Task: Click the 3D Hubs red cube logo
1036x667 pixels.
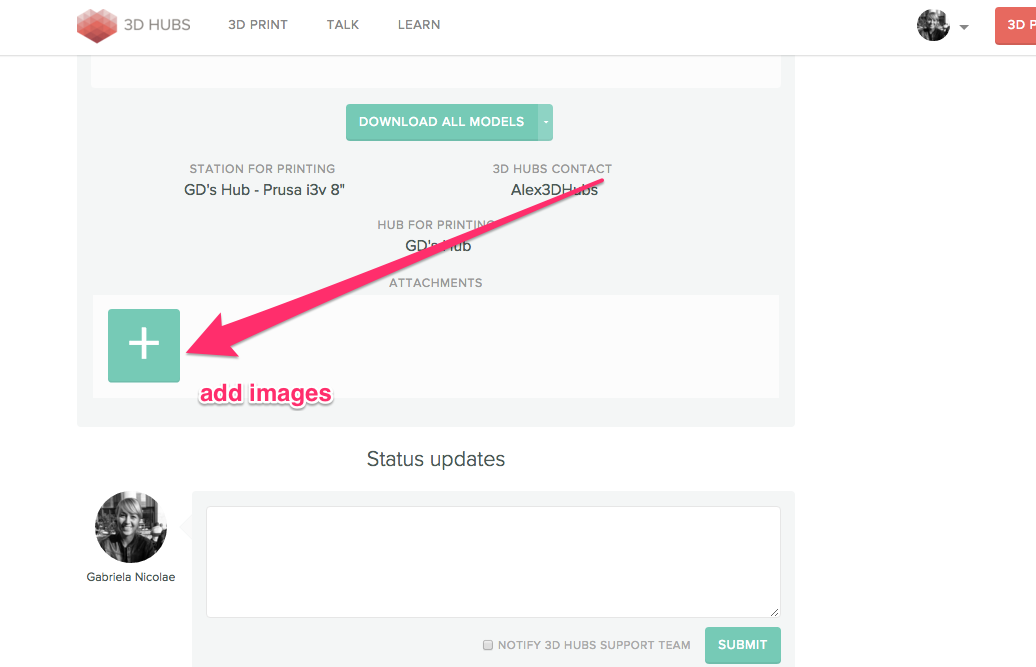Action: tap(97, 25)
